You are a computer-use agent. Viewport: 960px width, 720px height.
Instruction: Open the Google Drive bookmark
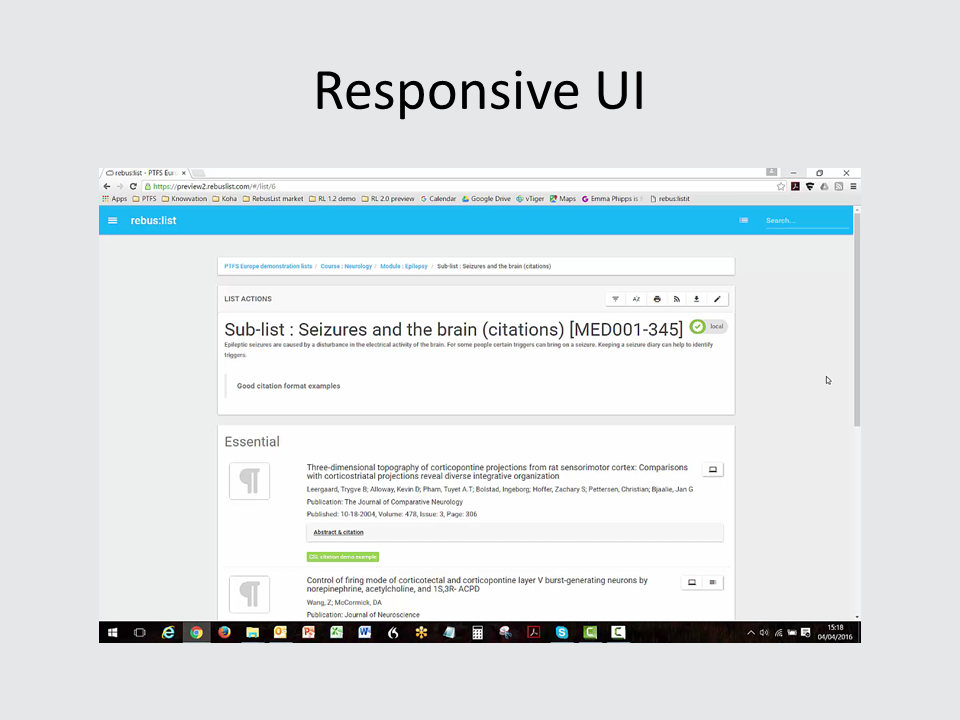point(486,199)
